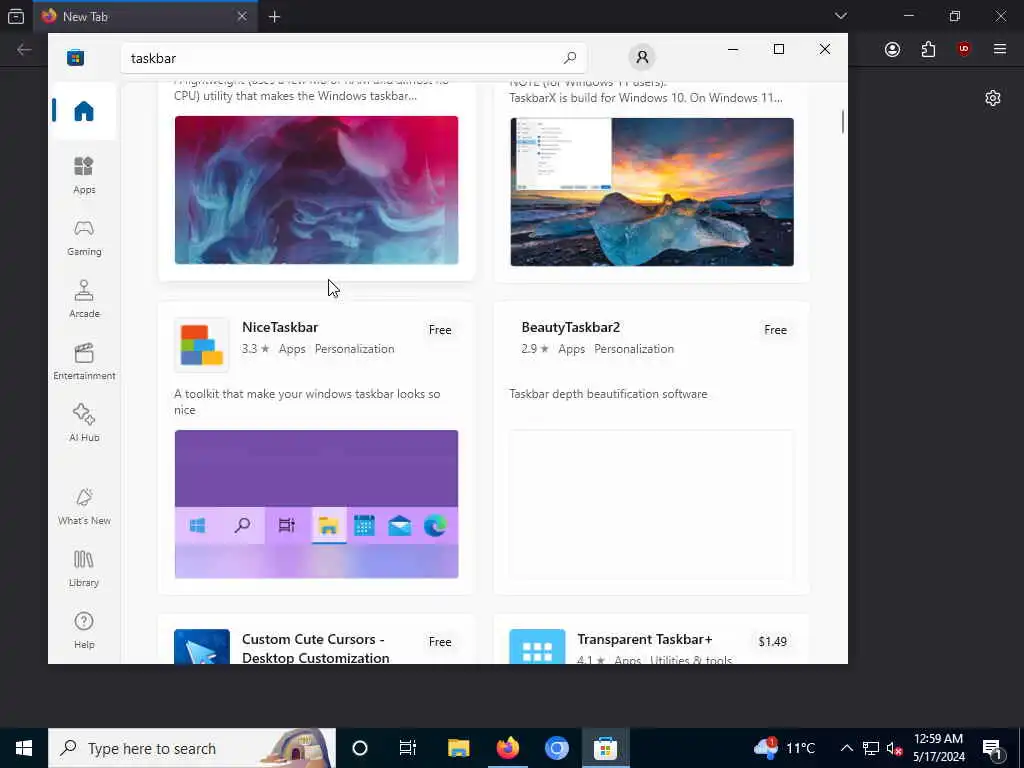Open the Firefox hamburger menu
The width and height of the screenshot is (1024, 768).
click(x=1000, y=49)
